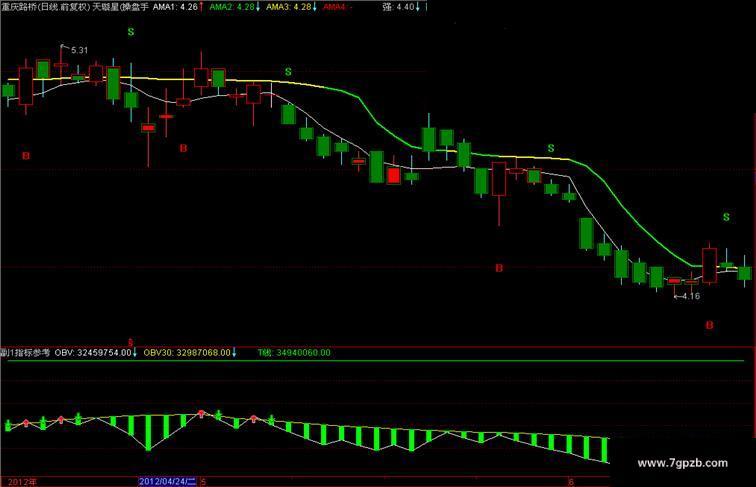Click the red S marker above the OBV header

(x=131, y=342)
